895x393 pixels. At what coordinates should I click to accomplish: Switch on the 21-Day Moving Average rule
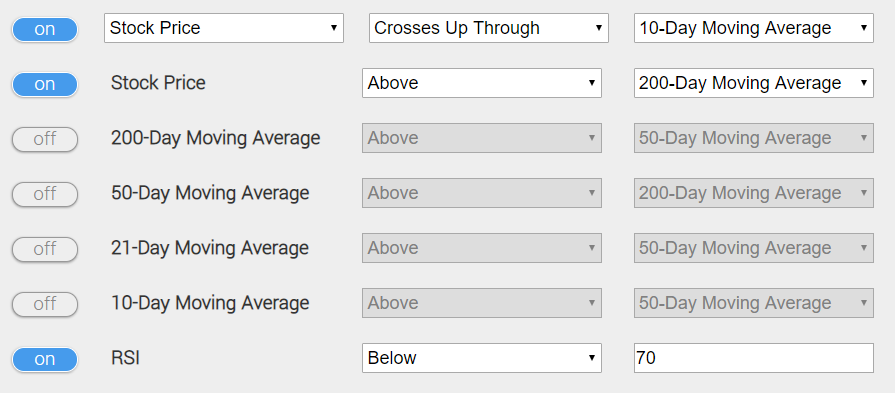click(x=45, y=249)
